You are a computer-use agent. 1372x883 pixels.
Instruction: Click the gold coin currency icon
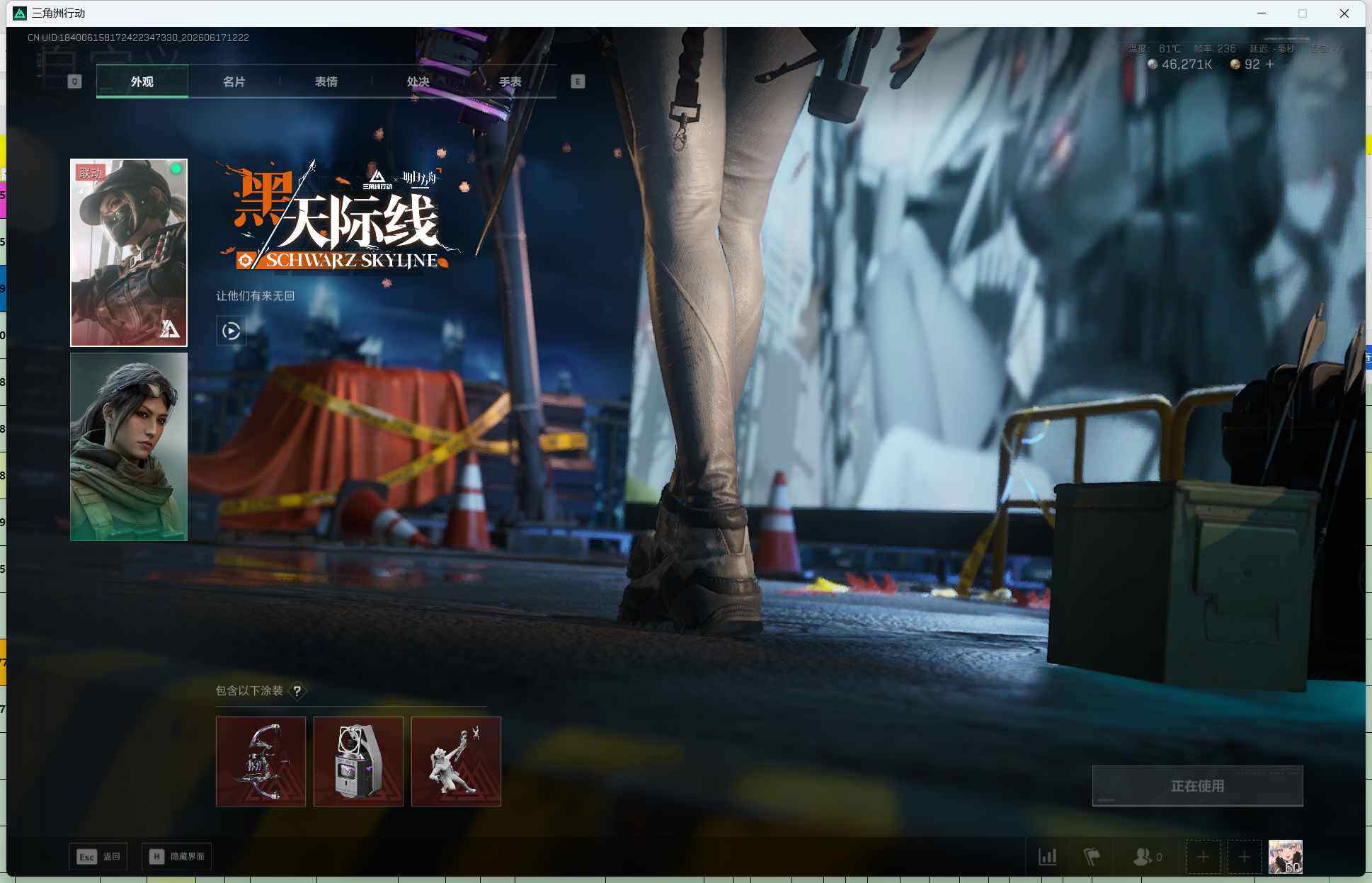[1235, 64]
